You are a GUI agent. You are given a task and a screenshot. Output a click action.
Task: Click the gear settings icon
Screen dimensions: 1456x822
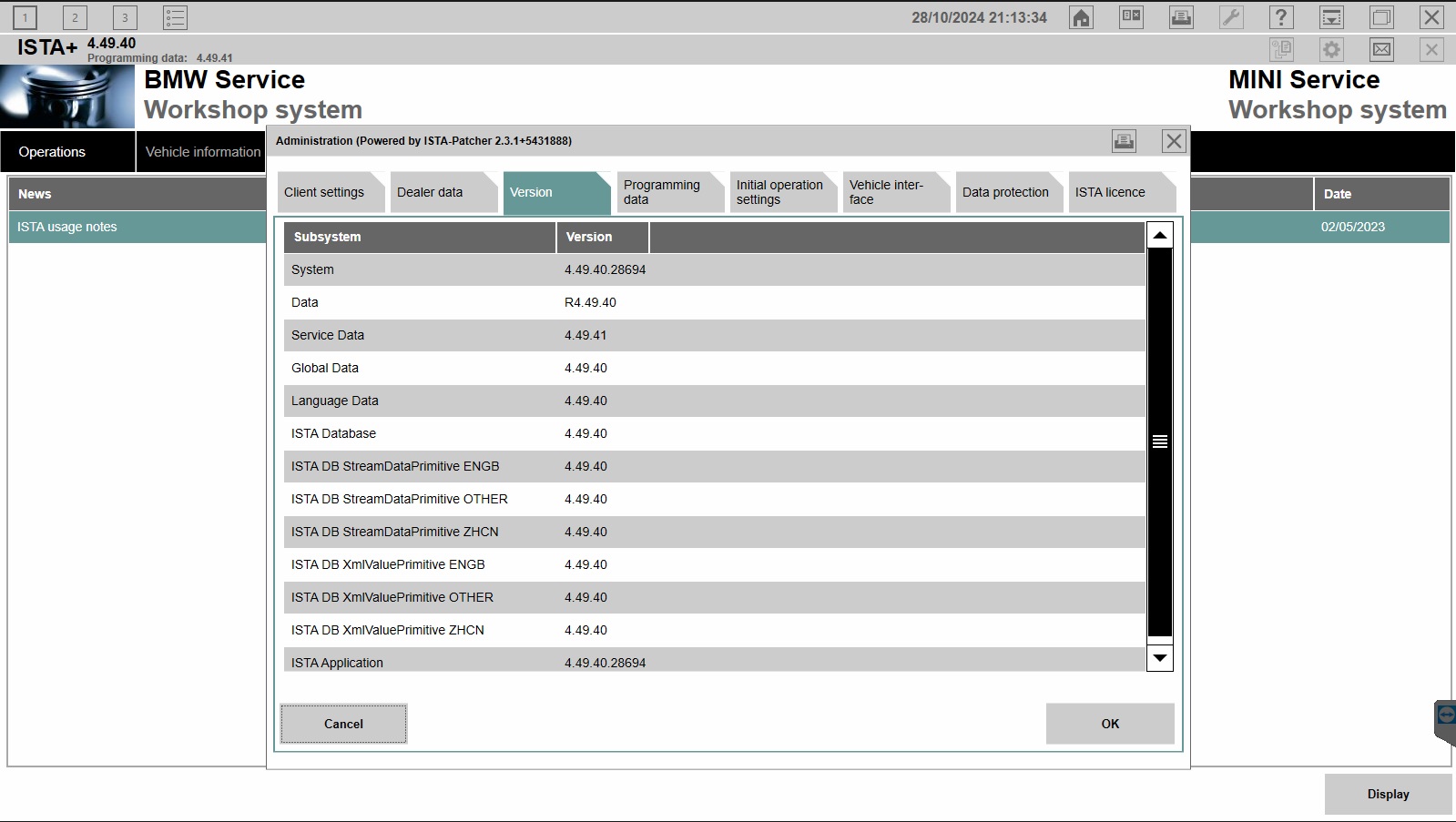click(x=1331, y=49)
